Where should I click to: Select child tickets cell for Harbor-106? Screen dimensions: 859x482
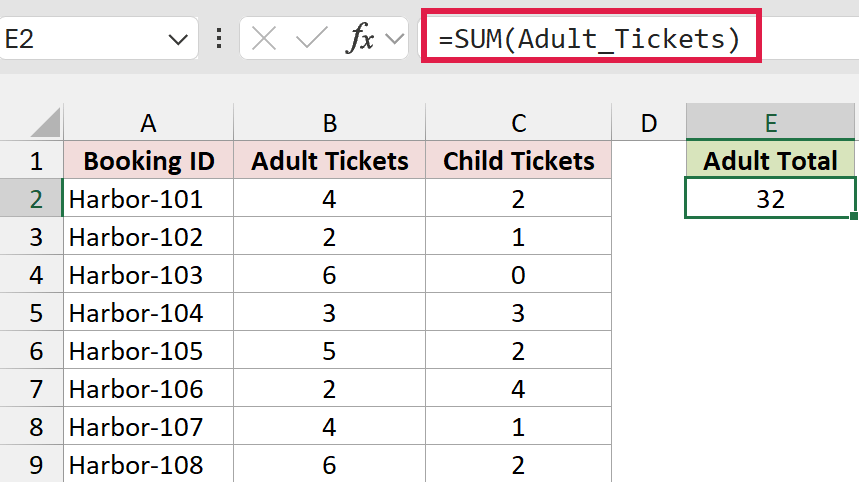(x=518, y=388)
